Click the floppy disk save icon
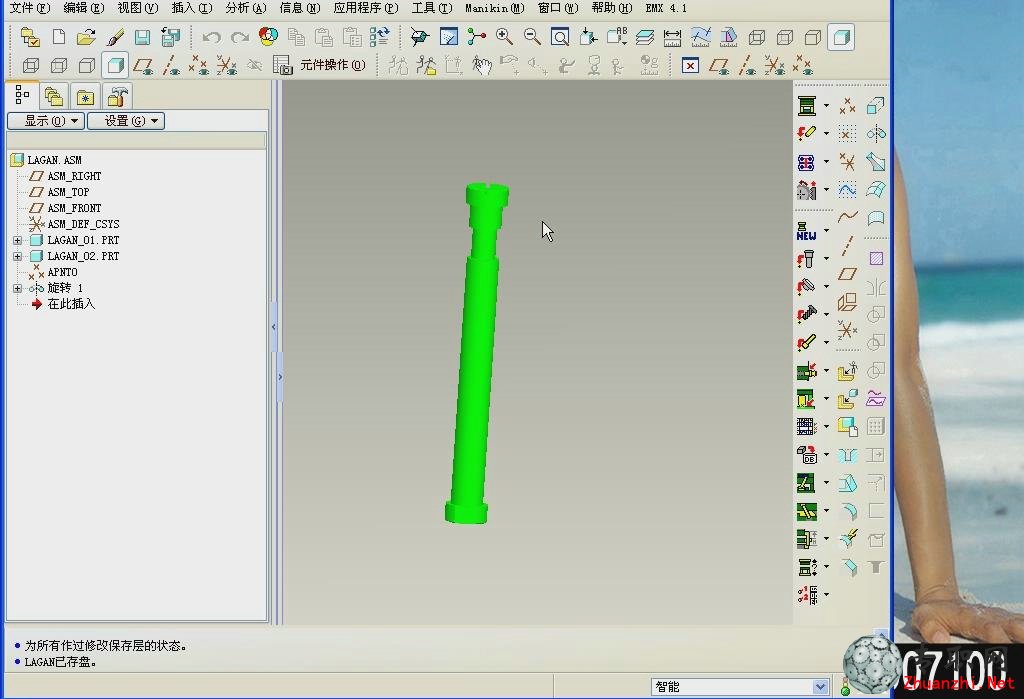 [142, 37]
